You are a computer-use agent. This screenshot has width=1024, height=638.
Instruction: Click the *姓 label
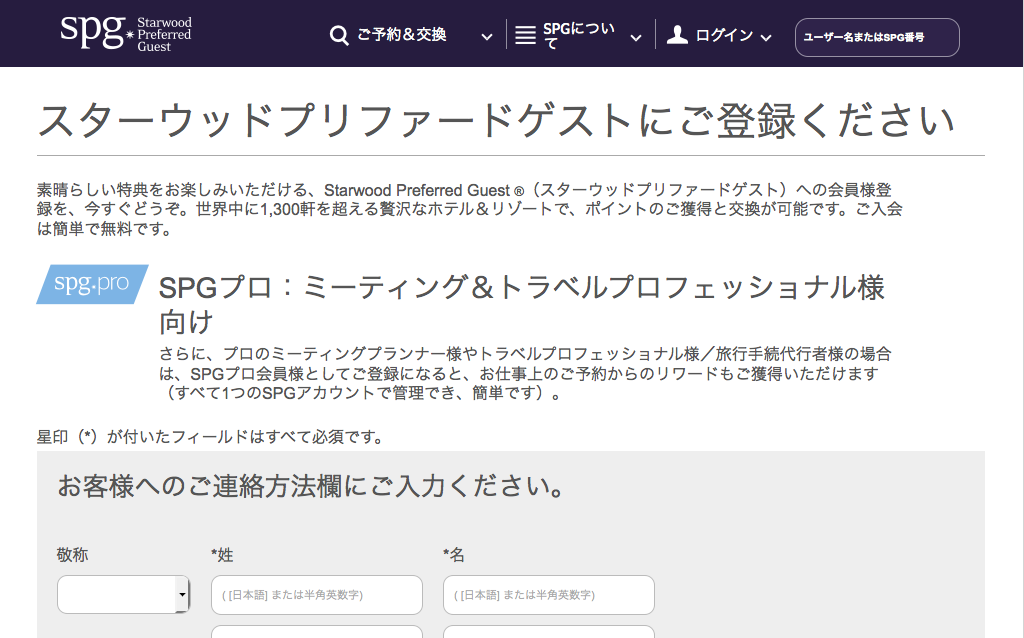tap(222, 555)
